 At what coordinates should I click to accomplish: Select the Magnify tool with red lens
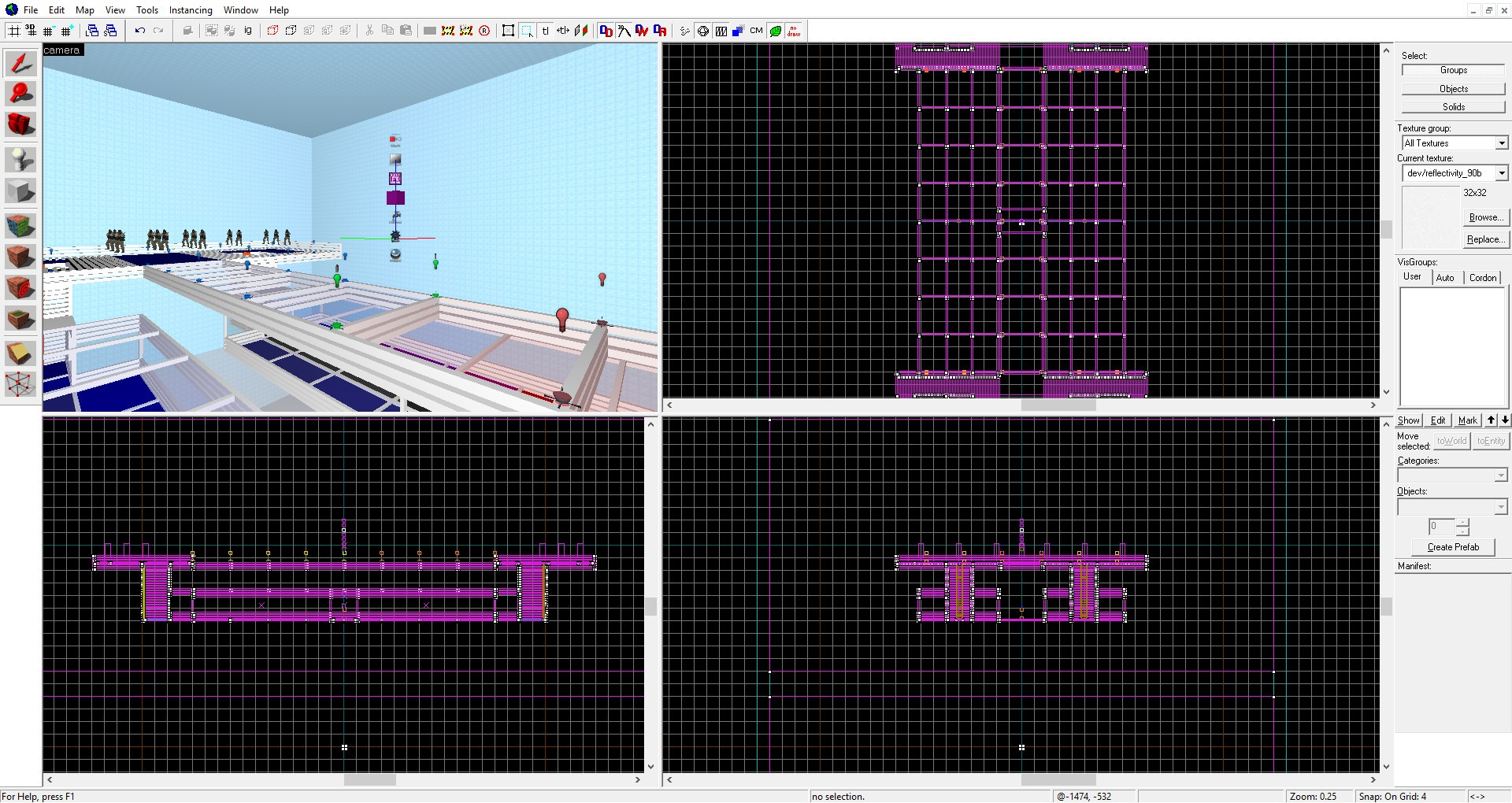tap(20, 94)
